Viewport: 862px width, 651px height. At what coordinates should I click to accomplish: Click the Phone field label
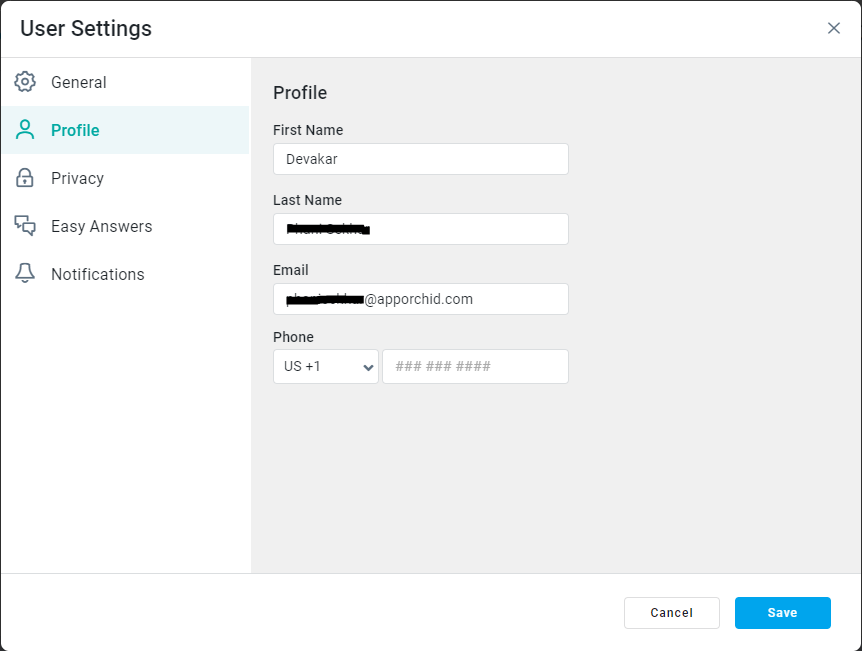click(293, 337)
